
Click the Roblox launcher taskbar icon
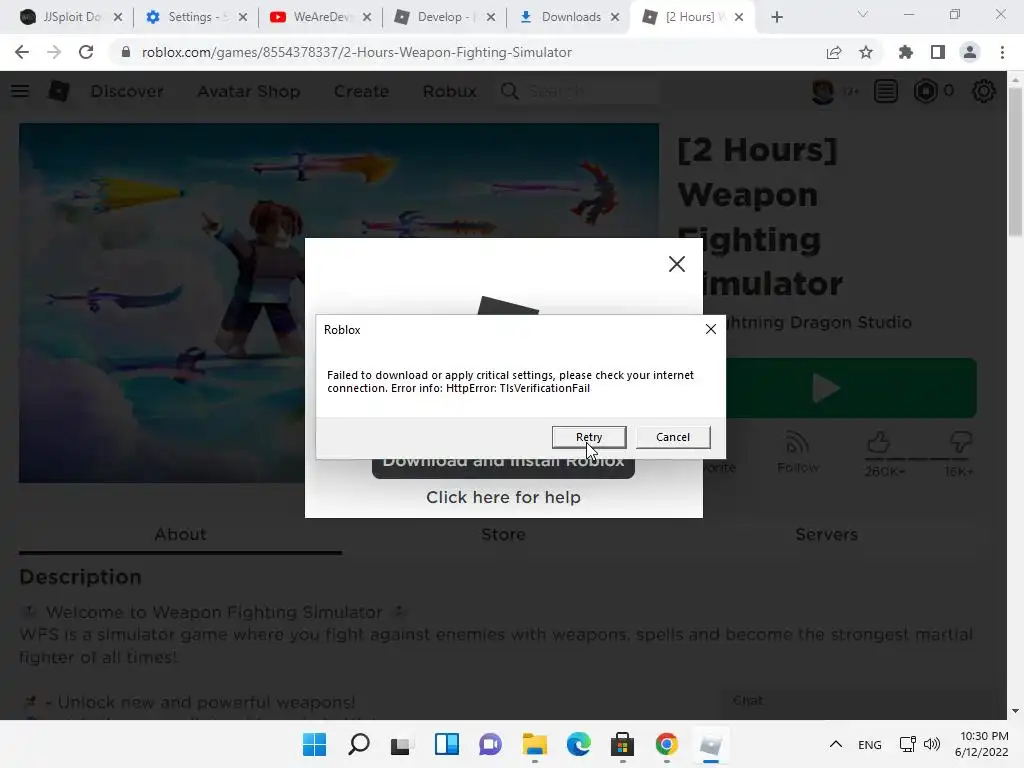click(711, 744)
